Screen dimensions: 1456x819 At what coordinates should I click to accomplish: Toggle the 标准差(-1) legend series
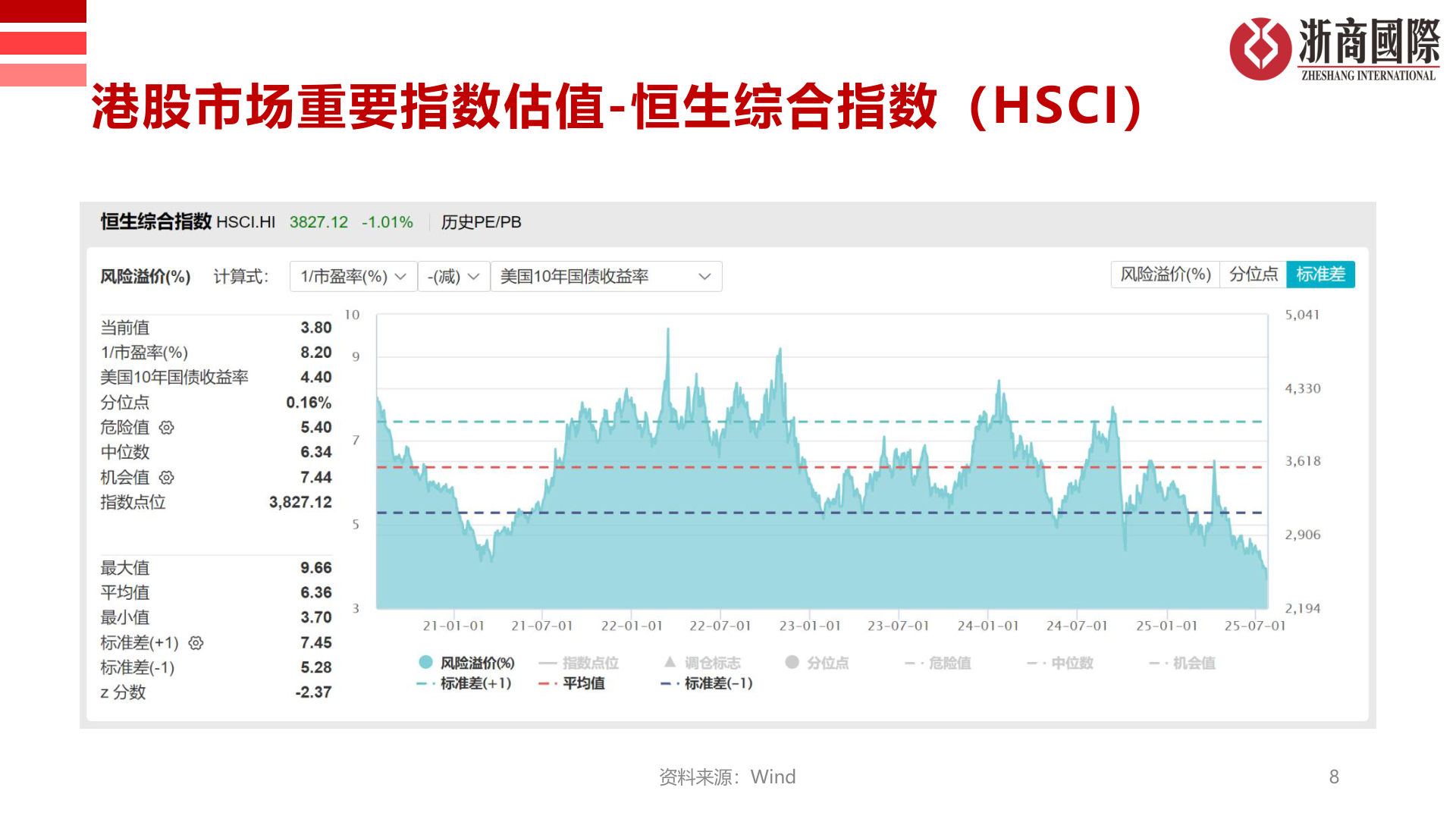coord(716,683)
